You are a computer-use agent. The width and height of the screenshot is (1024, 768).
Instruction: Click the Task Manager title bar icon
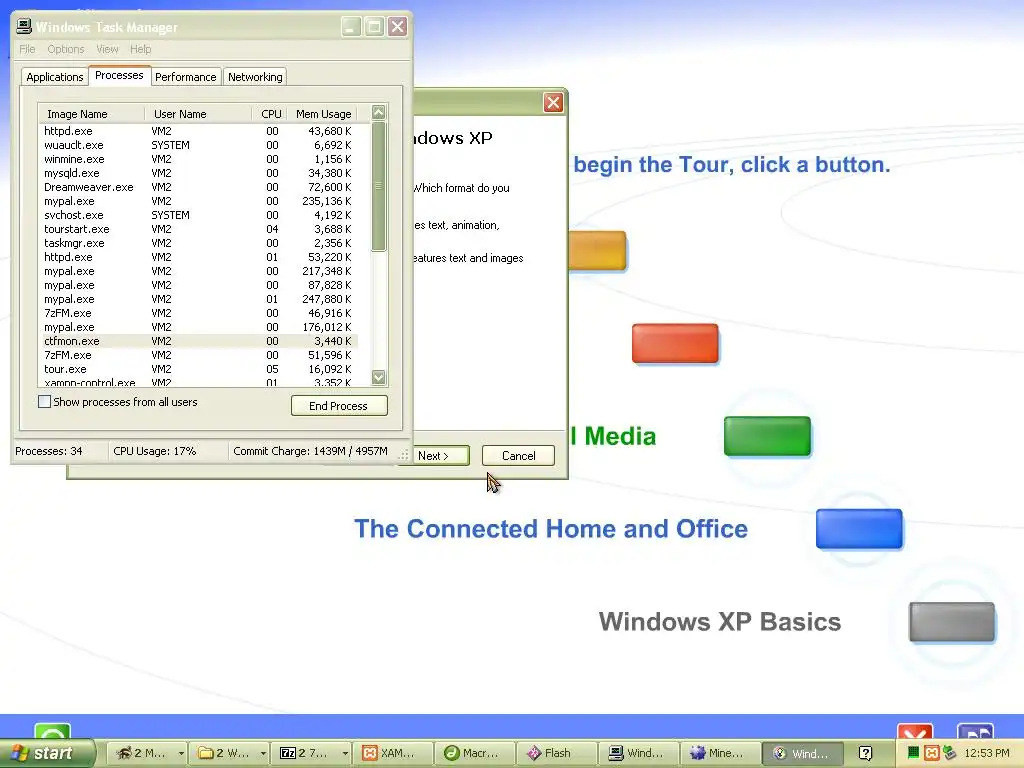[x=24, y=26]
